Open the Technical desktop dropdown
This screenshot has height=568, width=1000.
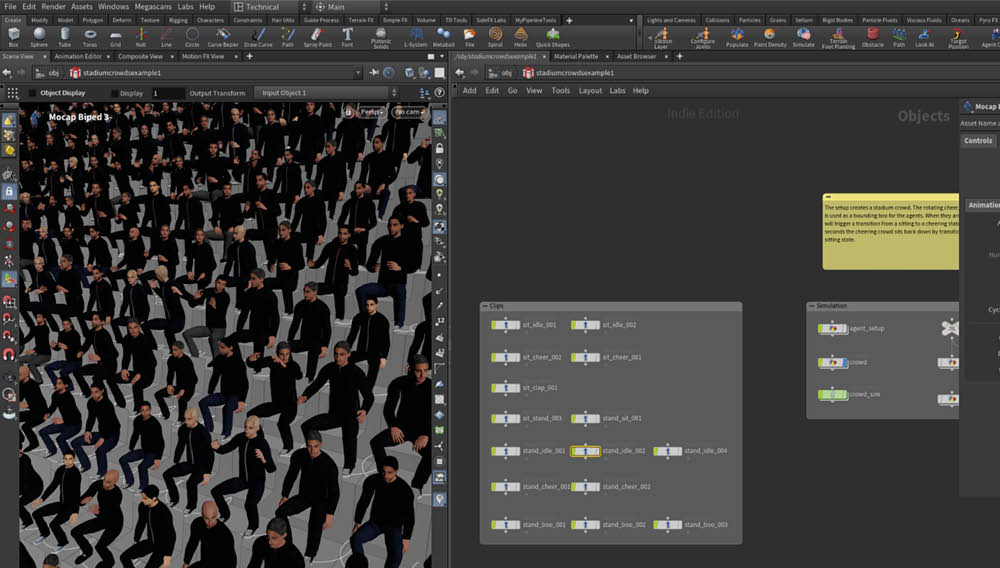point(265,7)
